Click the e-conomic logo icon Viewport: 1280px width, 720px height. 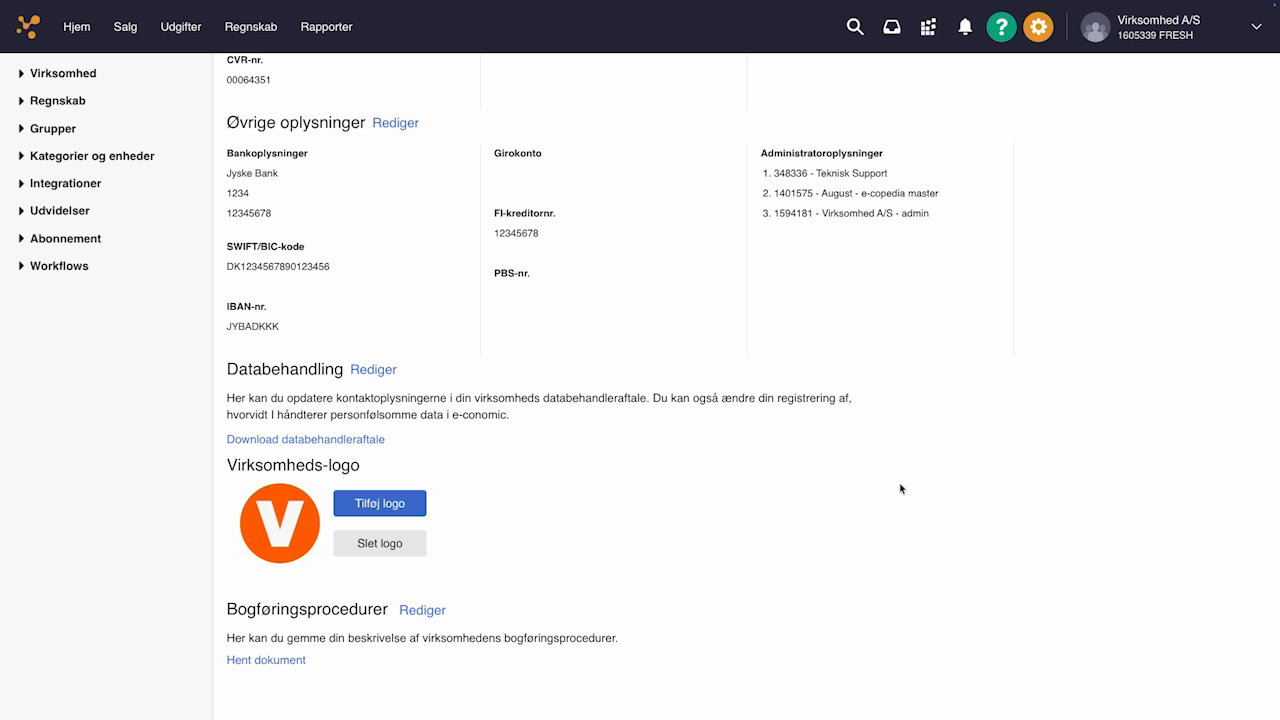(28, 27)
